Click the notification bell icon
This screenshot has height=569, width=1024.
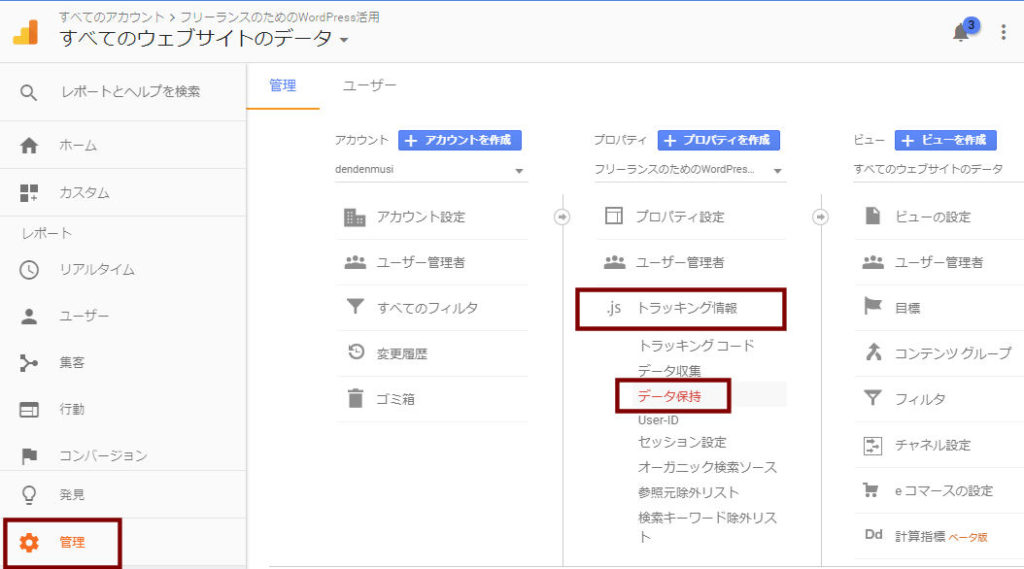[x=961, y=32]
